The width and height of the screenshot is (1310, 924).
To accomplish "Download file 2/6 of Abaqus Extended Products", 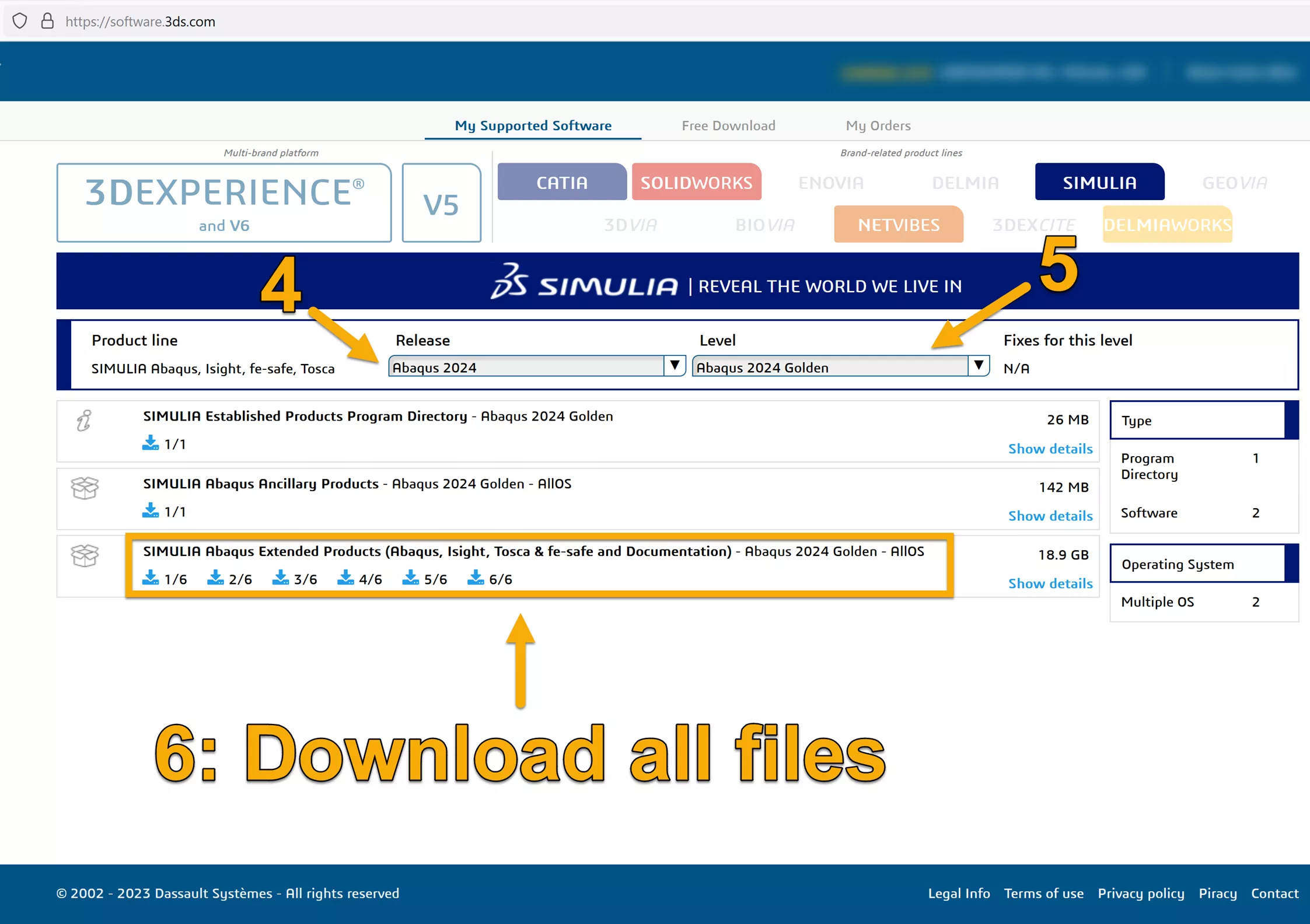I will point(229,578).
